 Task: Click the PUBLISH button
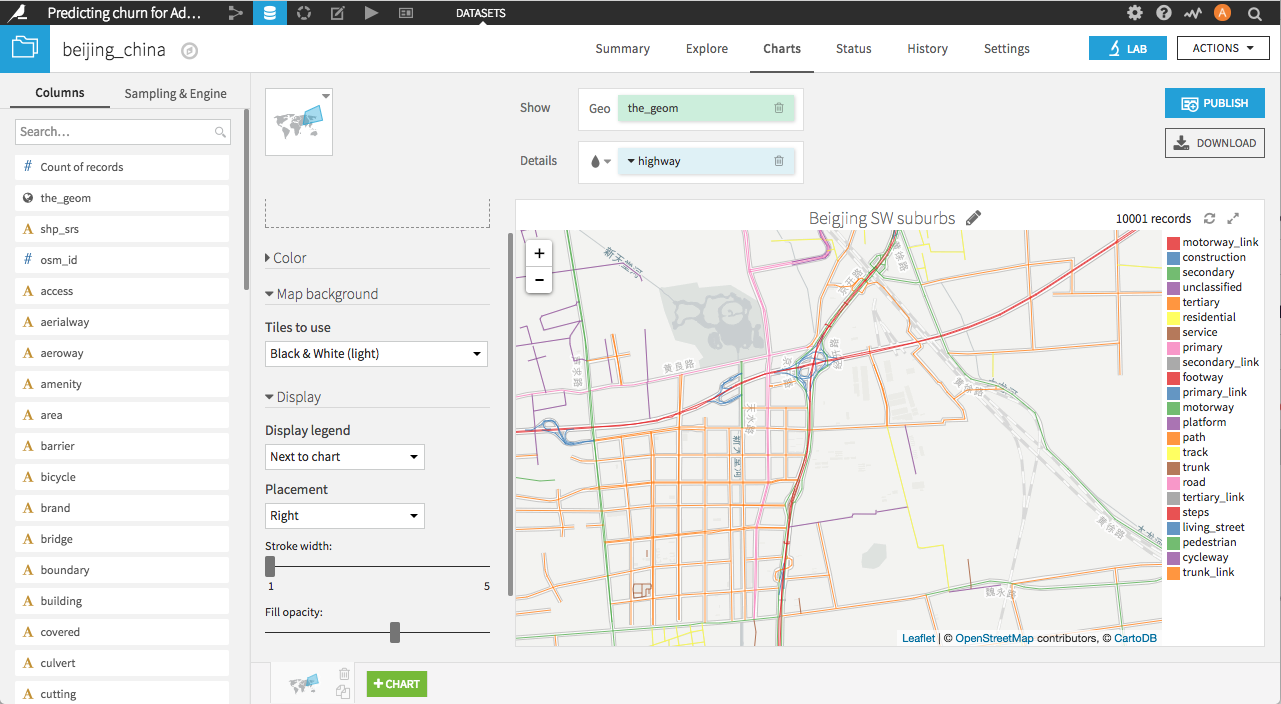[1214, 102]
